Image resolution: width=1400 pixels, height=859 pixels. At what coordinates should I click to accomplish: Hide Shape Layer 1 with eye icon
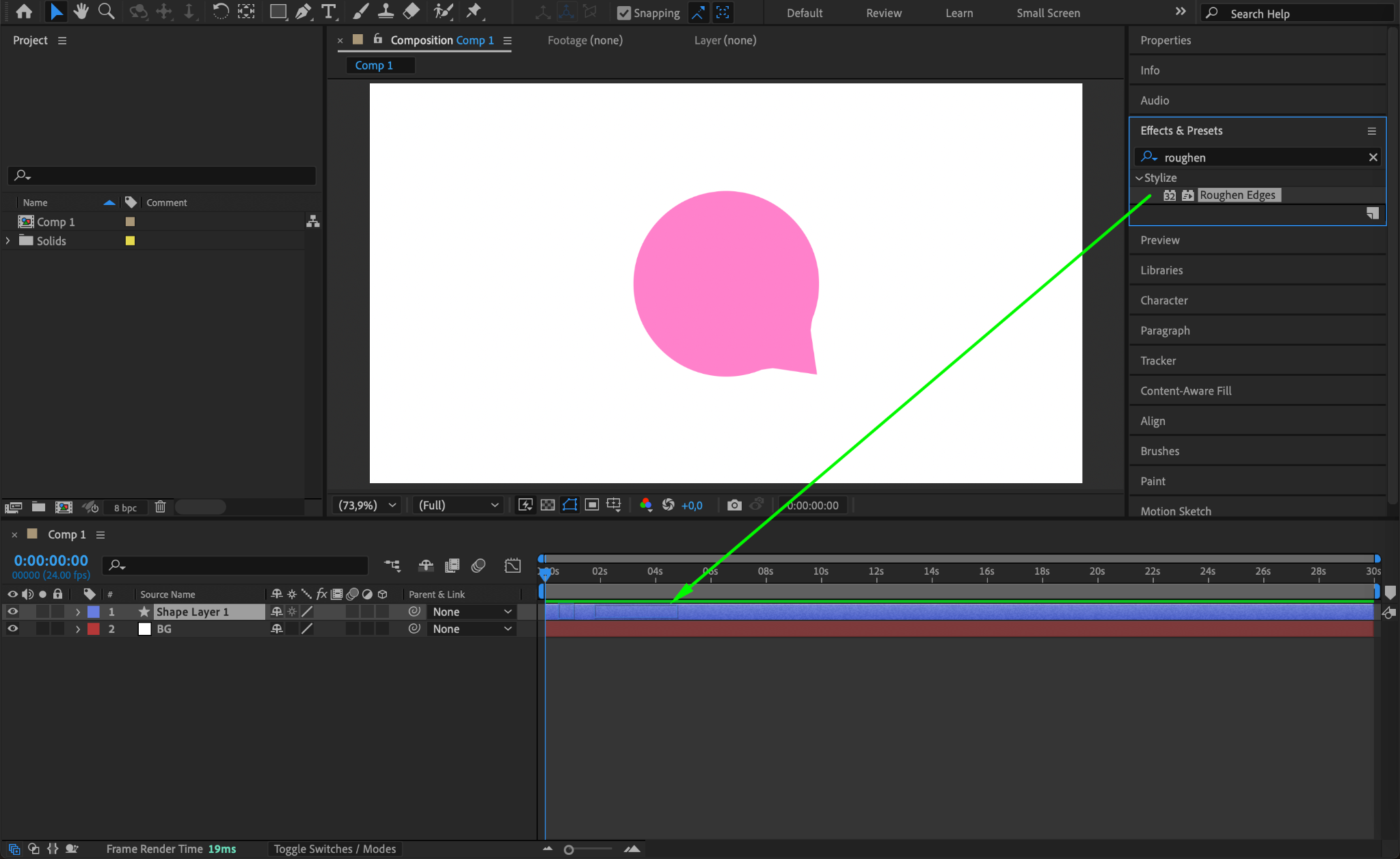coord(12,612)
